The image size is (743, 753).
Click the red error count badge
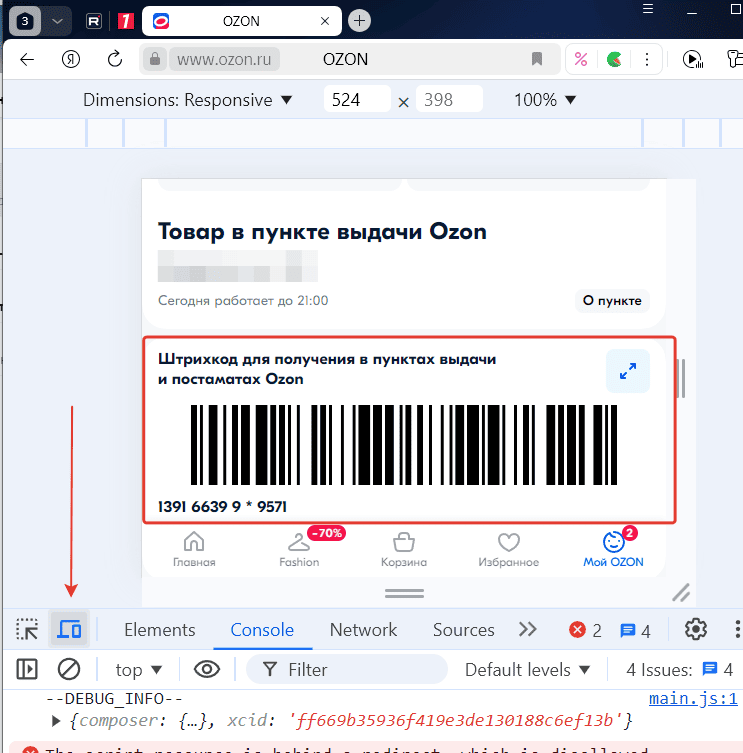[x=585, y=630]
